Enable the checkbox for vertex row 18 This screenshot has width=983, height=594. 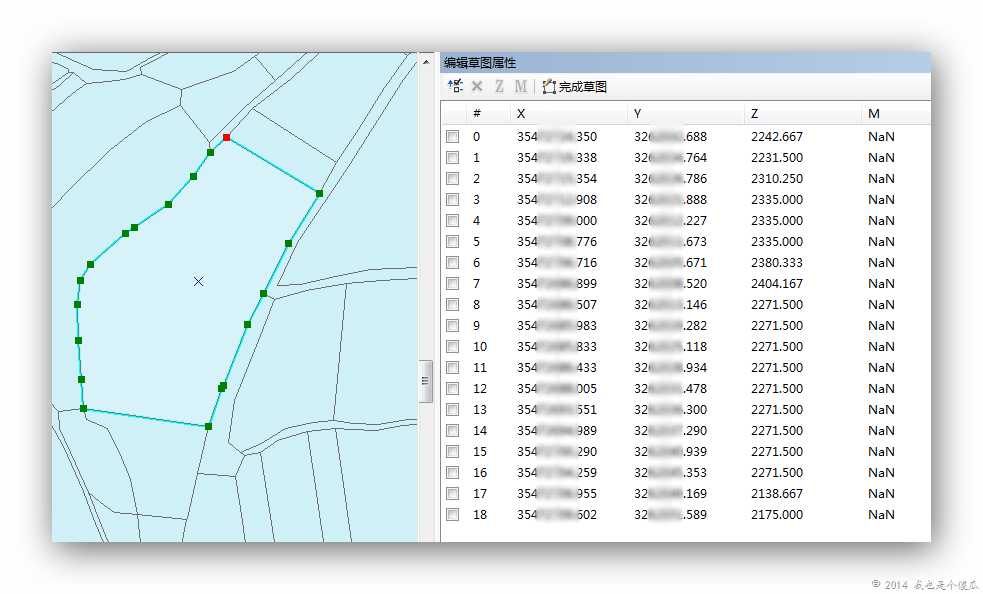[453, 515]
